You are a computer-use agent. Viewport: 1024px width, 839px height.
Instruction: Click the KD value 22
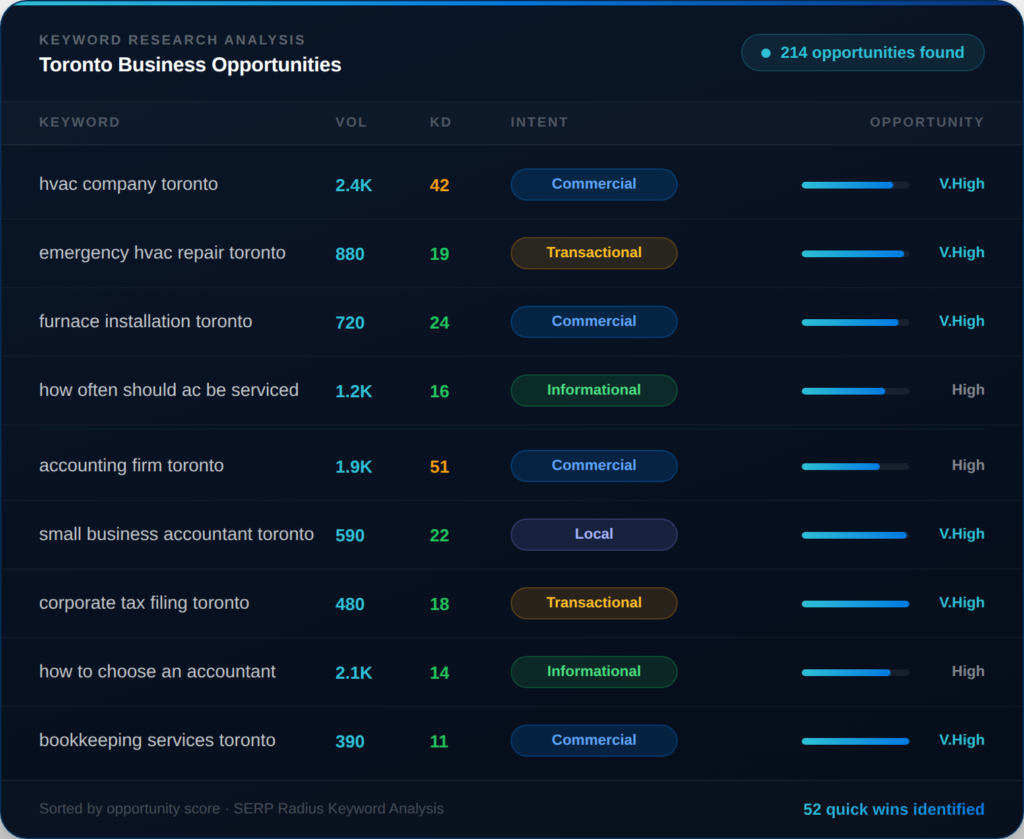tap(440, 535)
